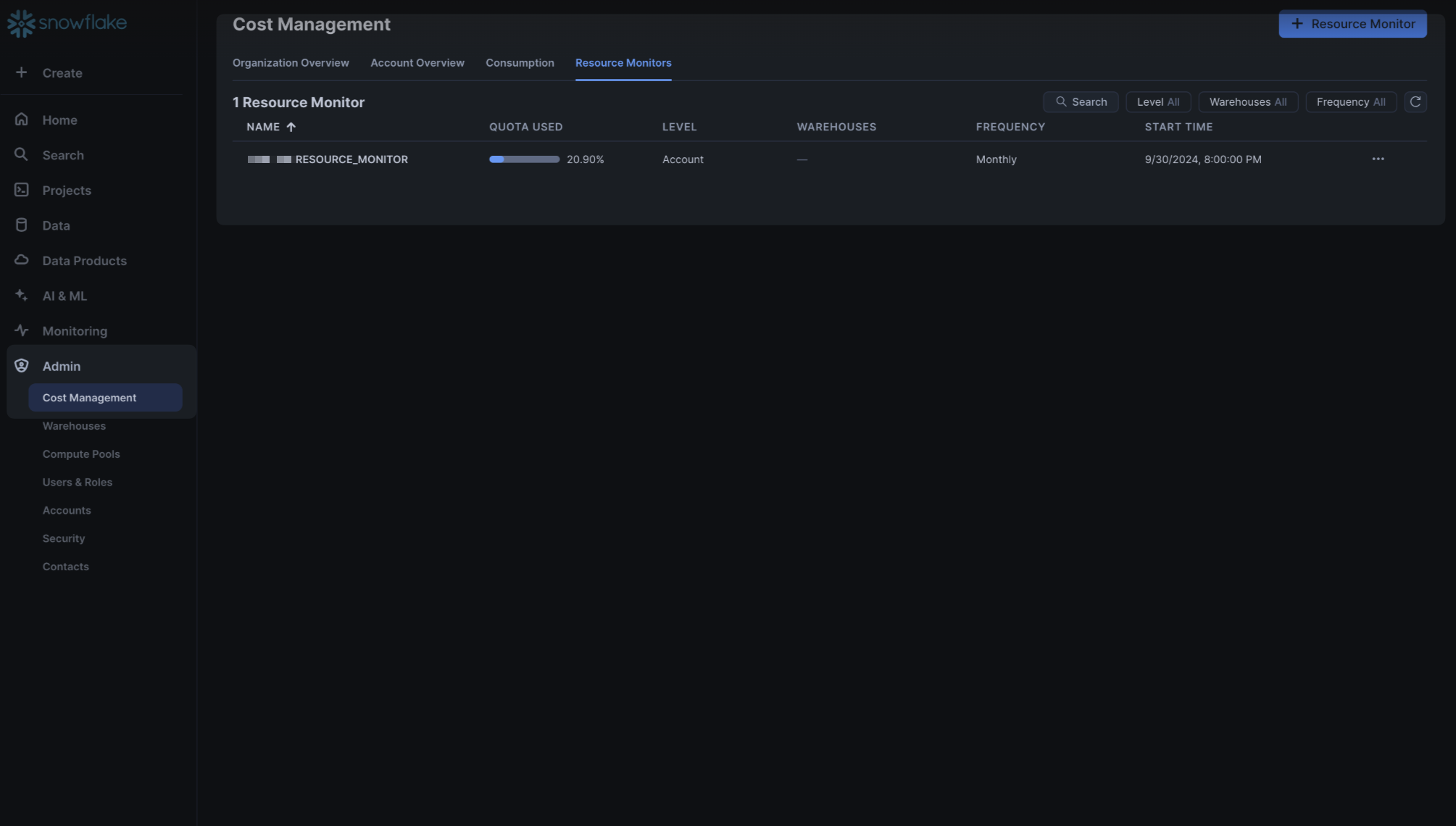Click the Home house icon
Viewport: 1456px width, 826px height.
(21, 120)
